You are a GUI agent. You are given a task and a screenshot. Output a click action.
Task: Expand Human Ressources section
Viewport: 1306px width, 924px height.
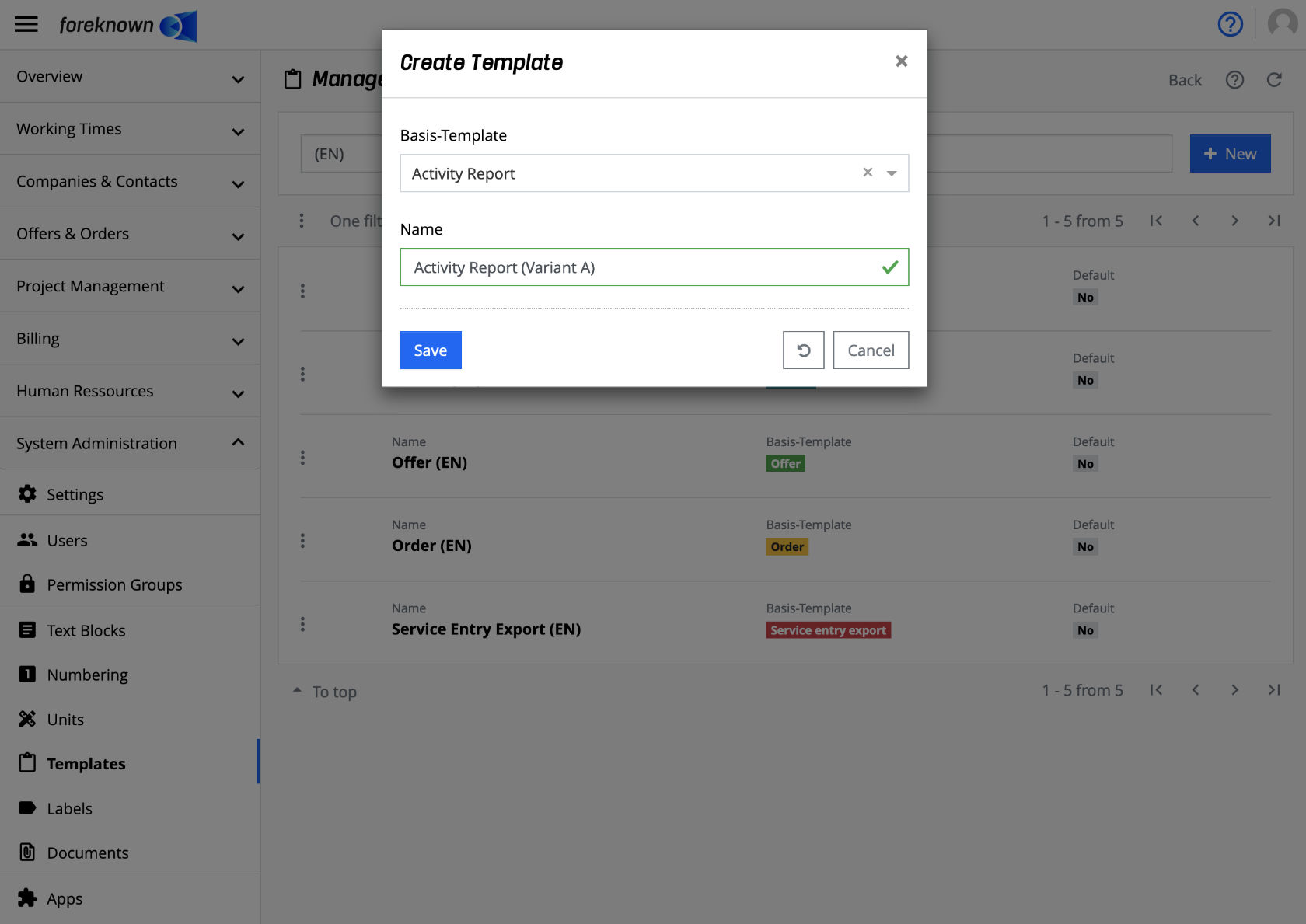coord(130,392)
